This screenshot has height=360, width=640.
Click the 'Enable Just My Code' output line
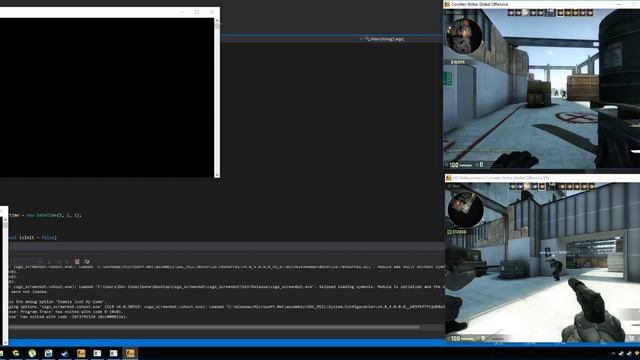(57, 302)
